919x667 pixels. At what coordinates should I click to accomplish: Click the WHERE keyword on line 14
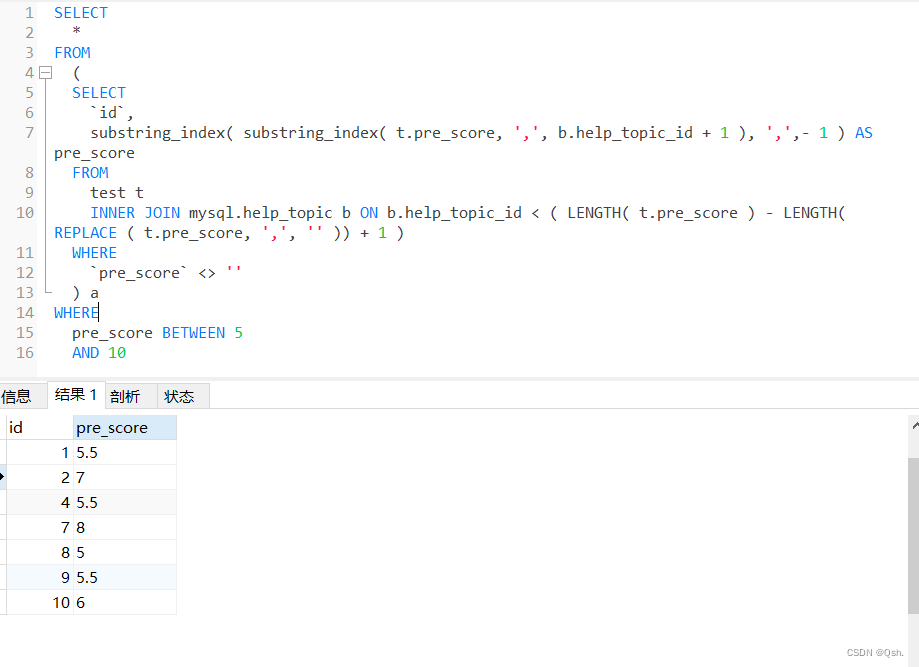click(x=74, y=312)
